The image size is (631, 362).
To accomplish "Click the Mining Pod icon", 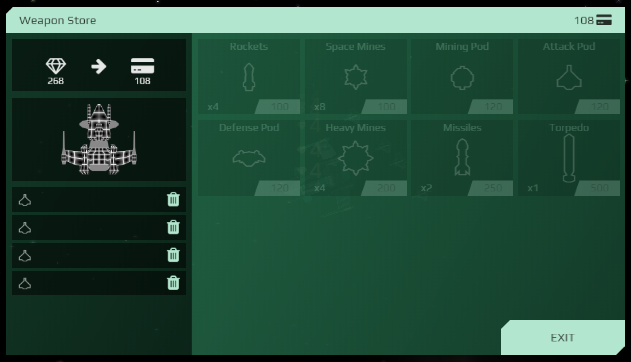I will (x=462, y=77).
